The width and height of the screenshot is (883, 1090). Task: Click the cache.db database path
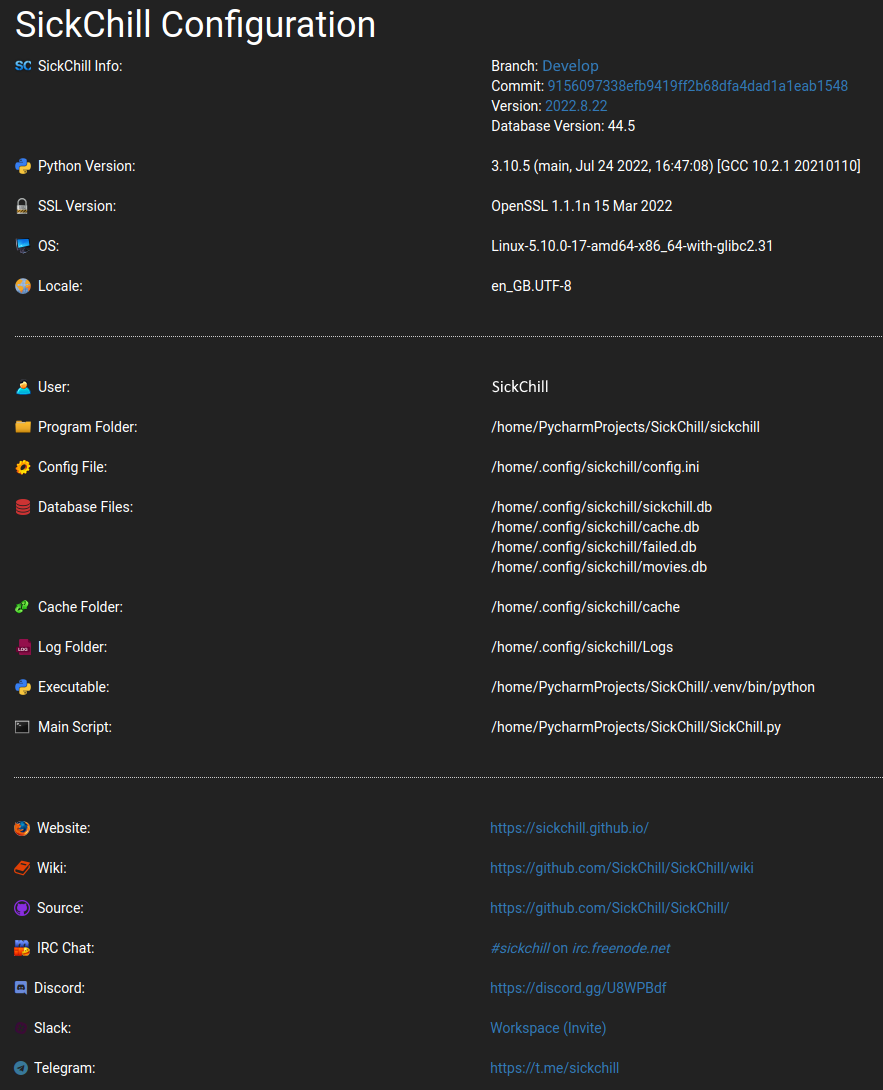pos(595,528)
